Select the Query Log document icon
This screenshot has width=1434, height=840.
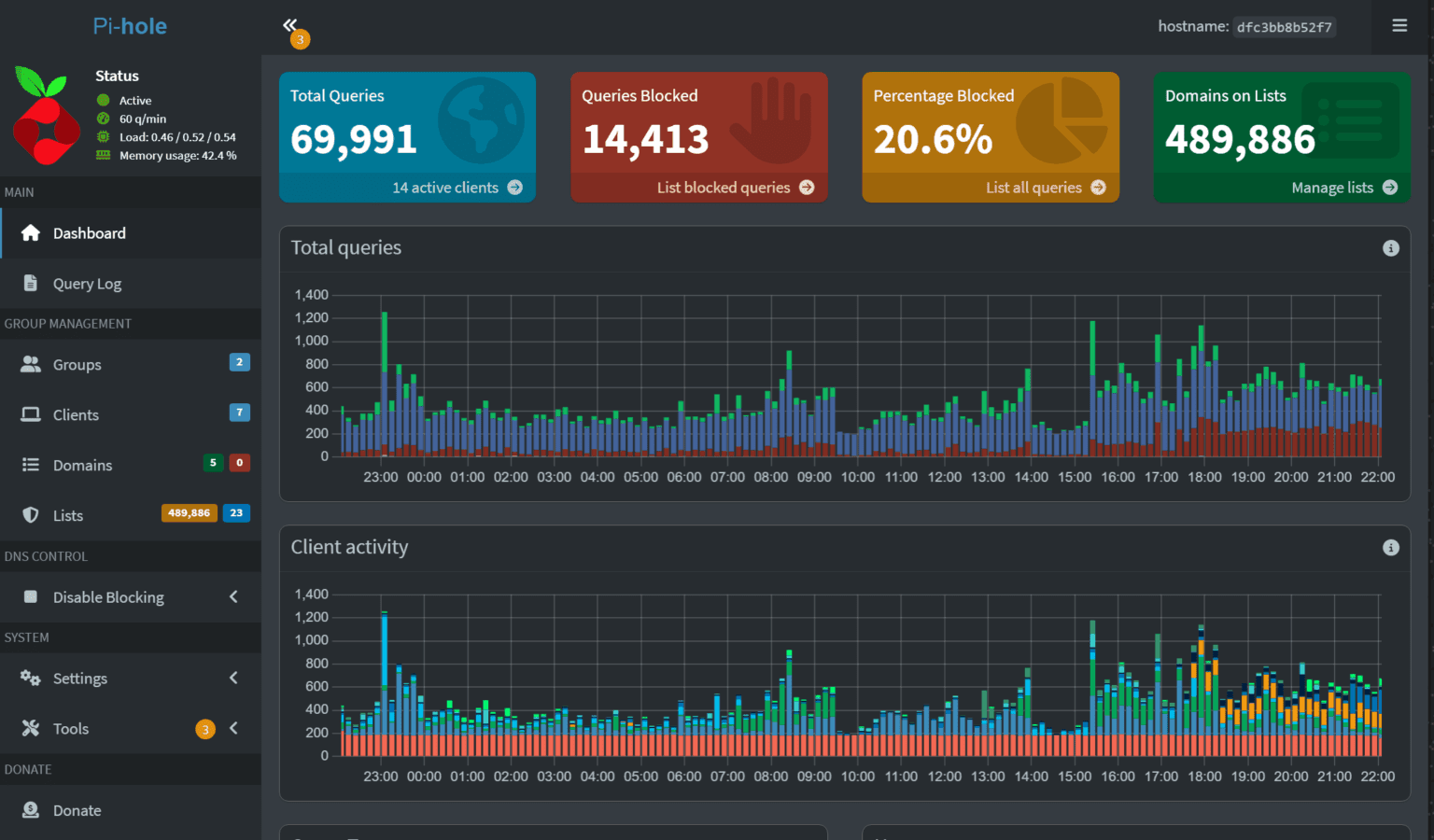point(31,283)
